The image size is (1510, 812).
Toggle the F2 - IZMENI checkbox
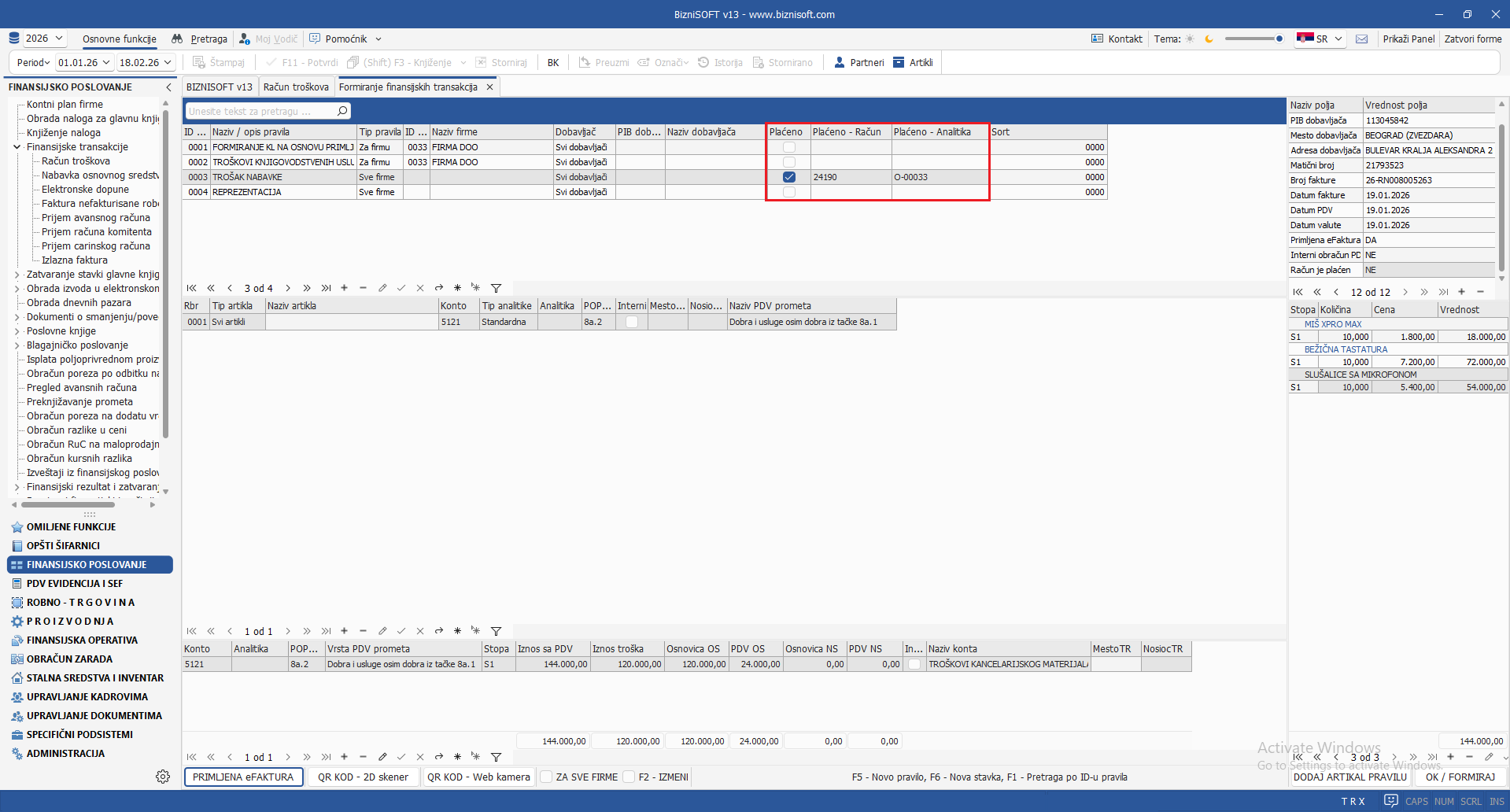629,777
